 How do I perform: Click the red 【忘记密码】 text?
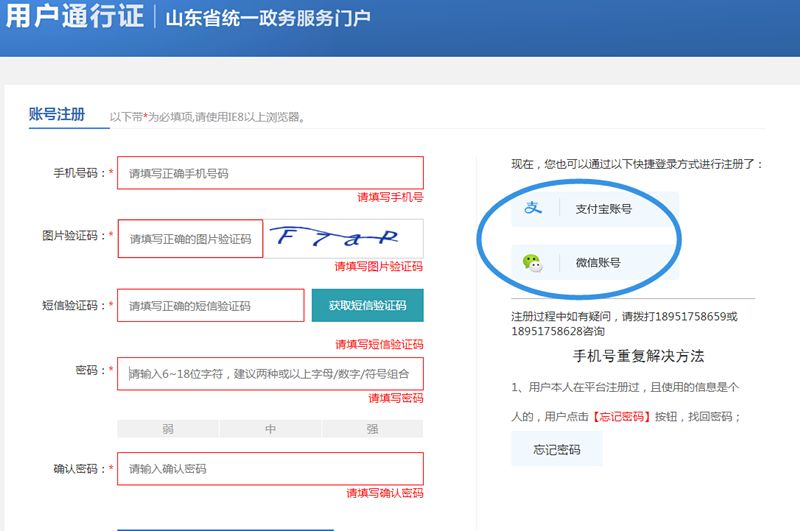[621, 417]
